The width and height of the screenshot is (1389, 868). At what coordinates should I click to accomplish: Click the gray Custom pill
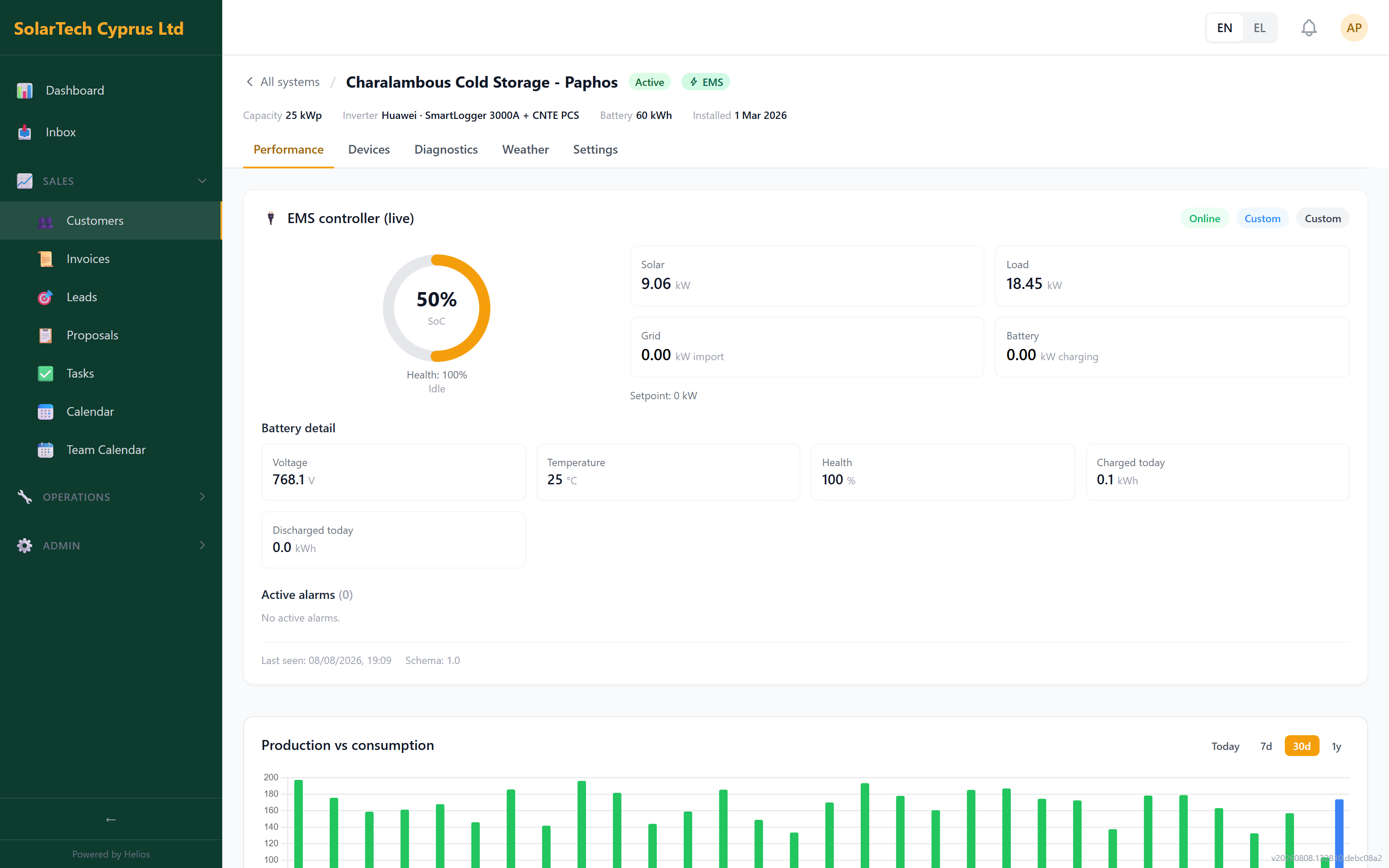tap(1323, 218)
